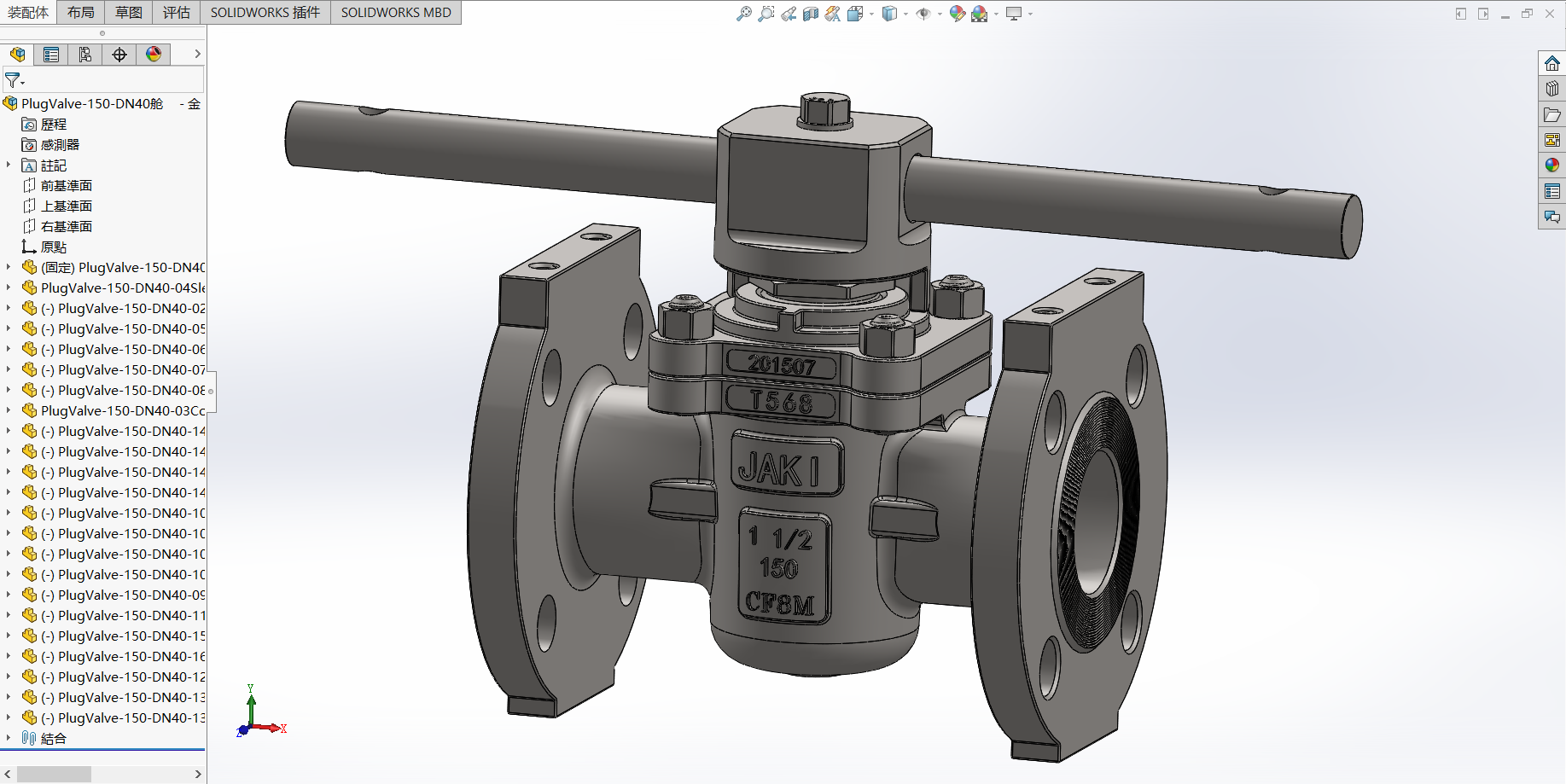Screen dimensions: 1566x784
Task: Expand the PlugValve-150-DN40-03Cc component
Action: click(x=9, y=410)
